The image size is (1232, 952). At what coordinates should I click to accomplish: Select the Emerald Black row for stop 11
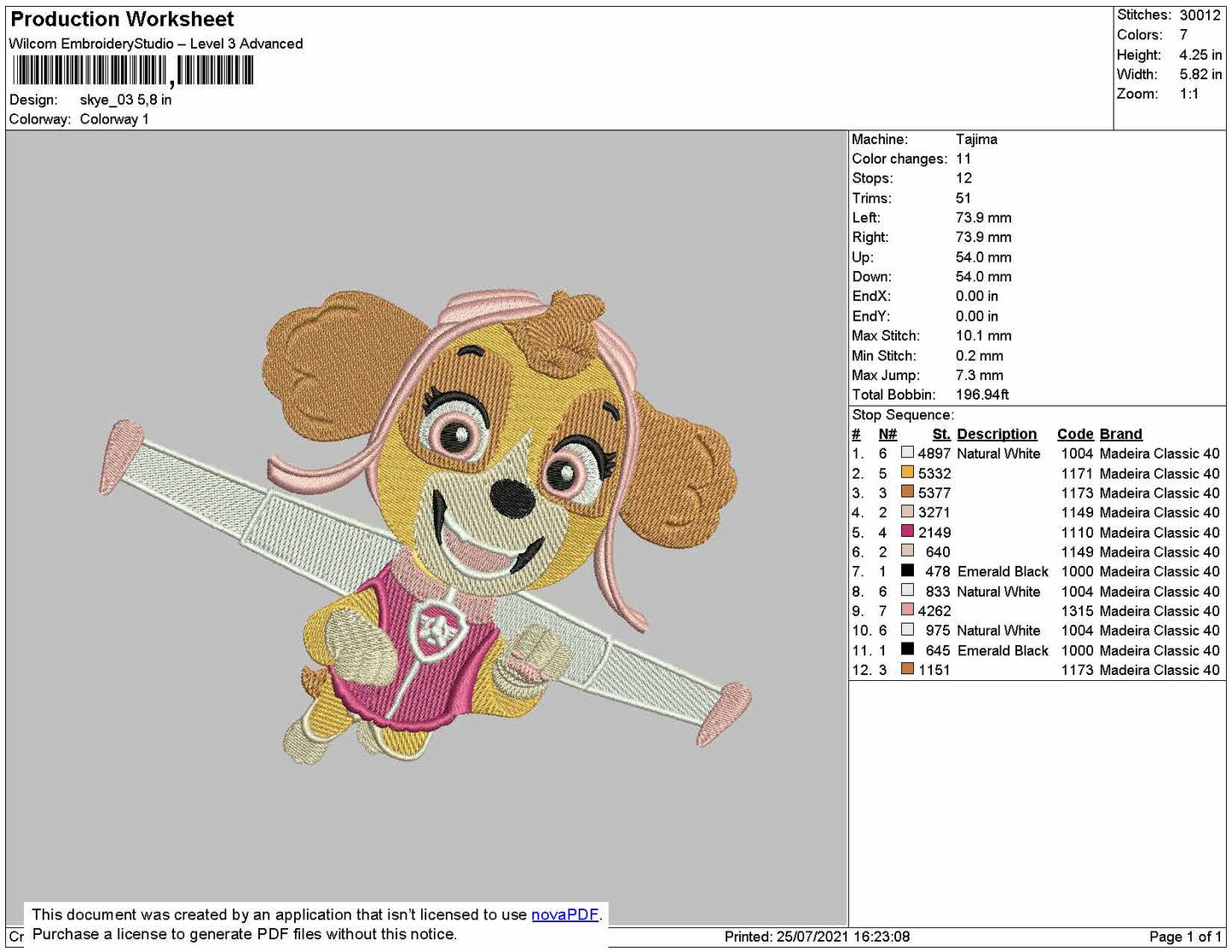[1036, 650]
